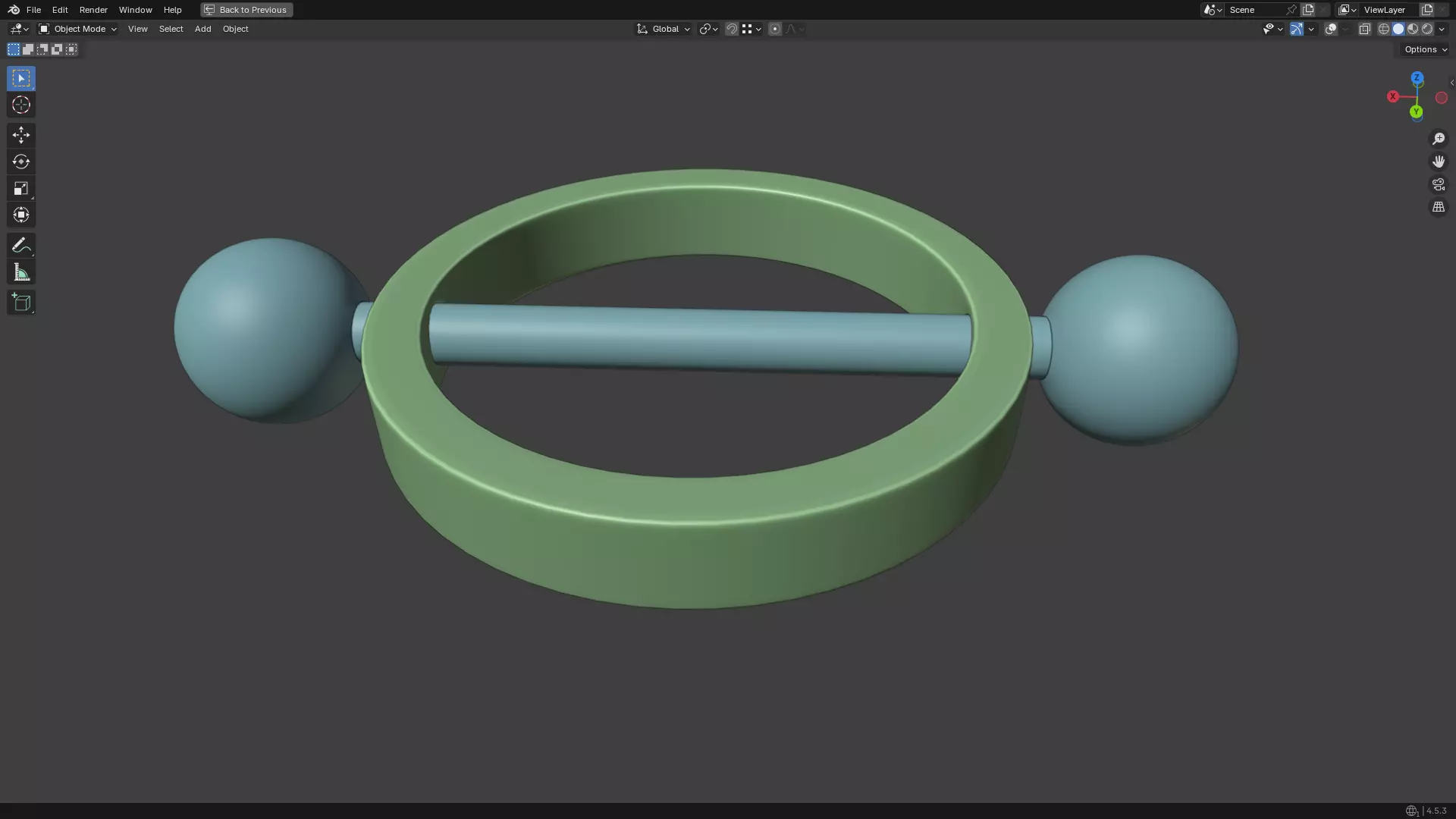
Task: Switch to solid shading
Action: (1398, 29)
